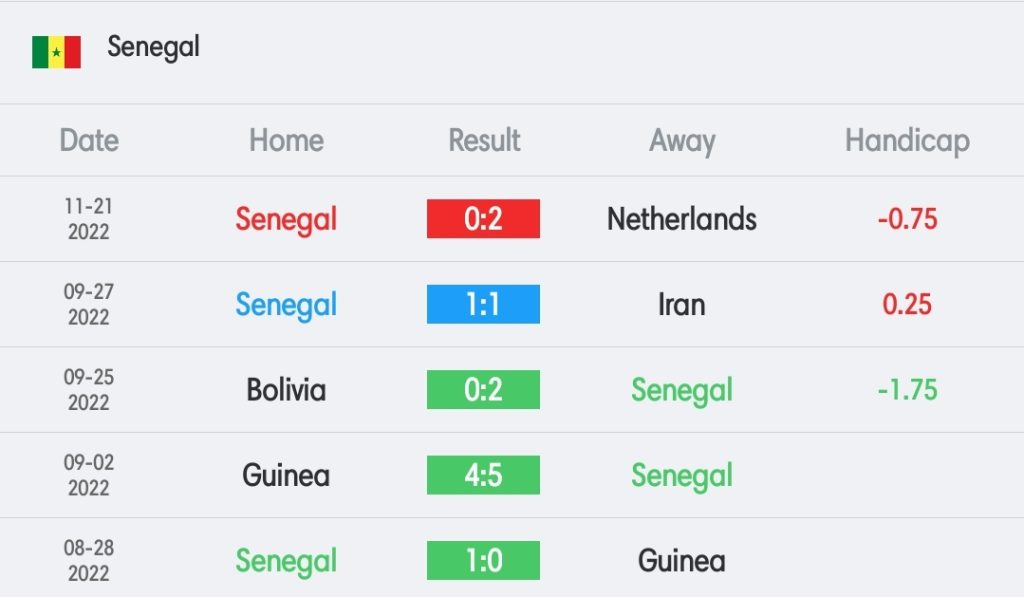The image size is (1024, 597).
Task: Select the Handicap column header
Action: [x=907, y=142]
